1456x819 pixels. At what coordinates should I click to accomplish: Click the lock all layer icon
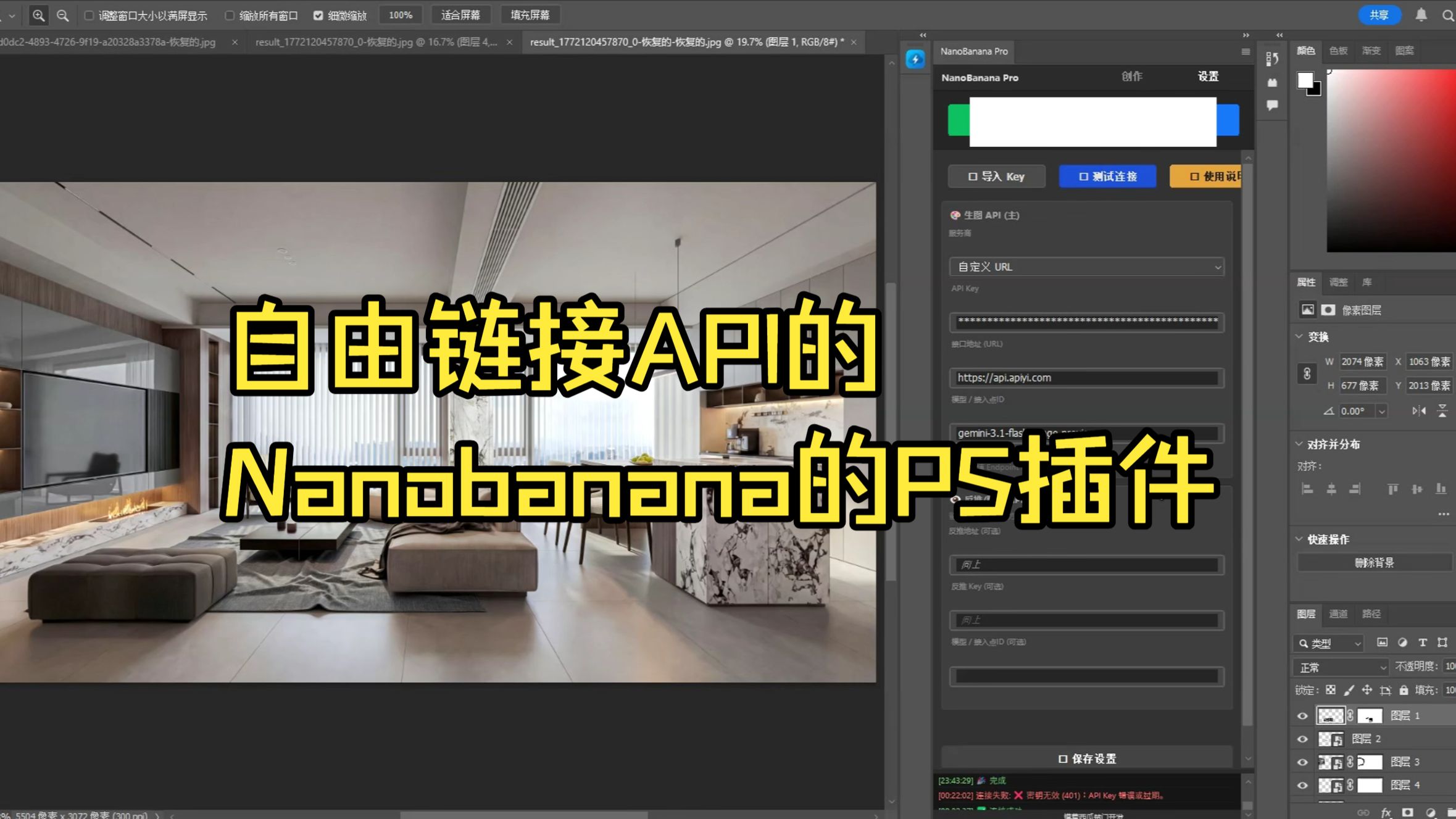(x=1404, y=690)
